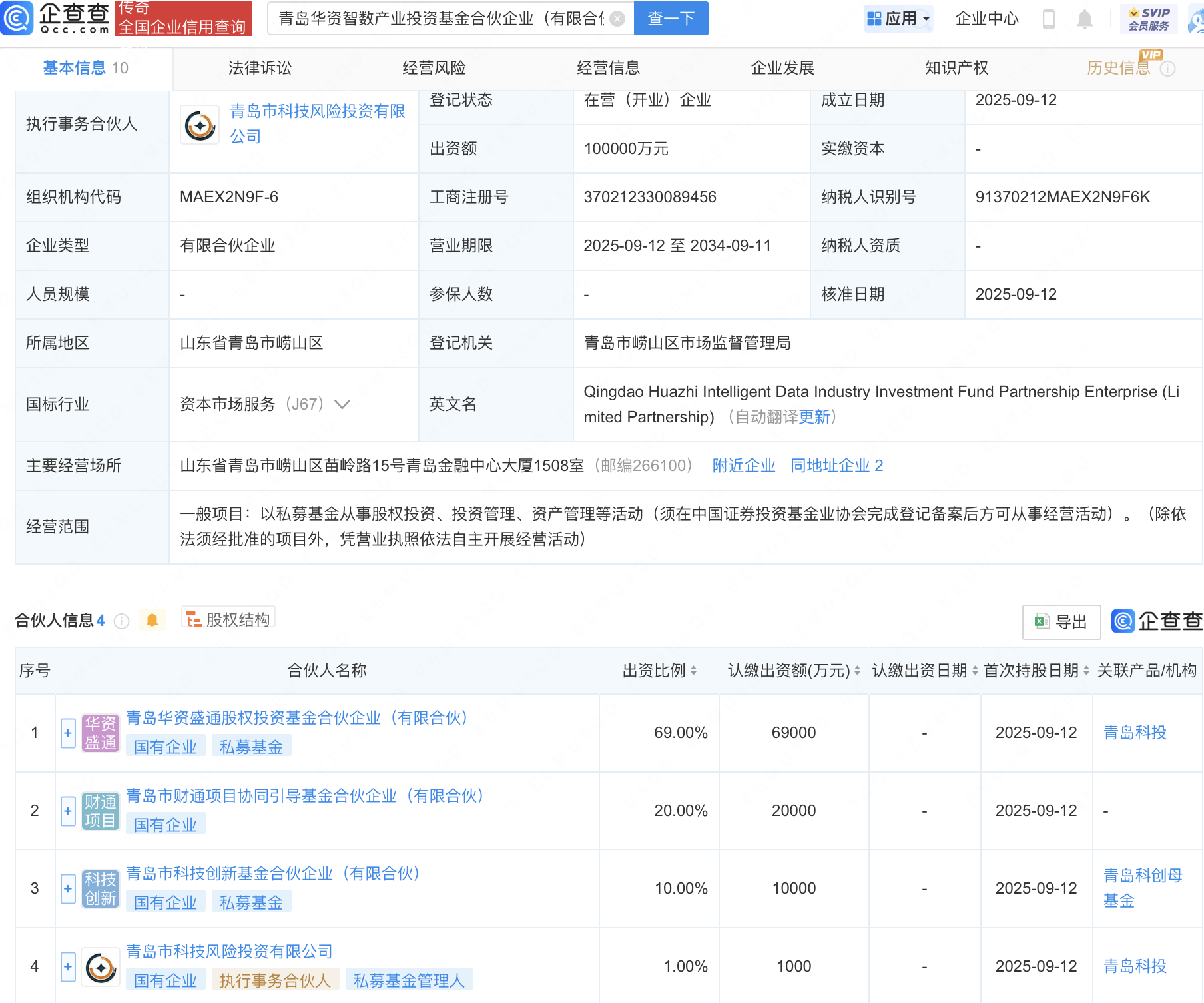
Task: Expand partner row 3 with plus icon
Action: click(x=68, y=889)
